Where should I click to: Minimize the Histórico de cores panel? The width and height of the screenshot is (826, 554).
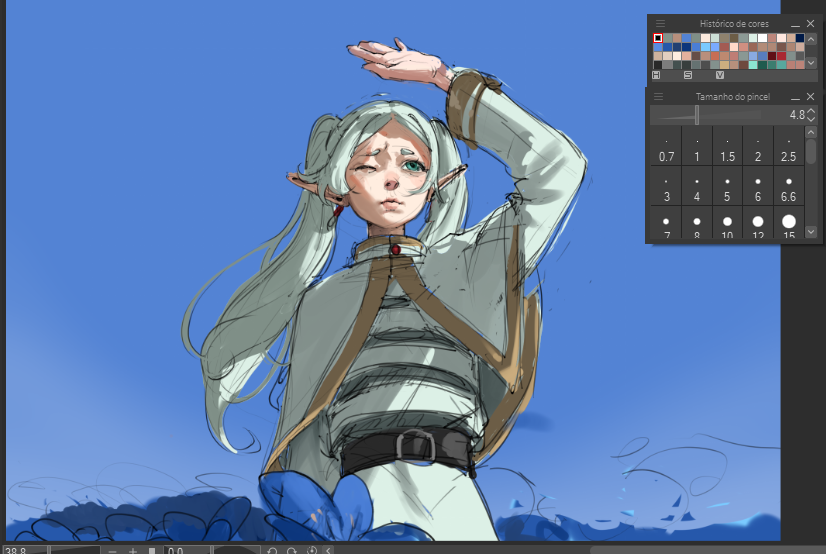point(795,24)
